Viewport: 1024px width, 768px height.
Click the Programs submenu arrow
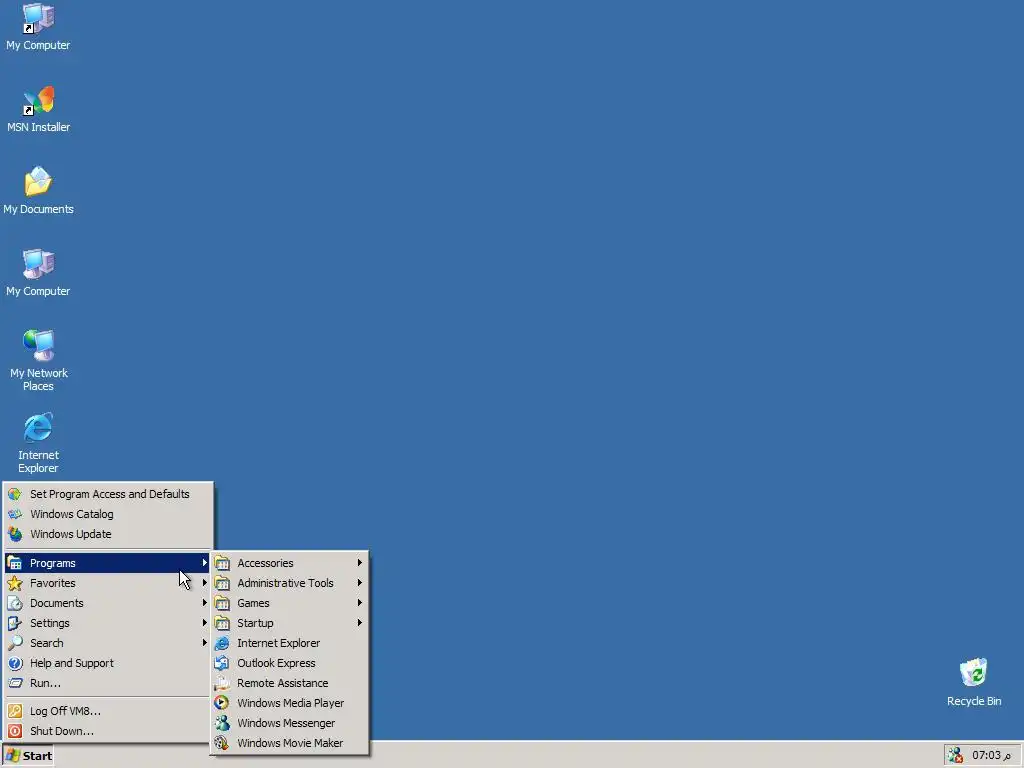point(204,563)
